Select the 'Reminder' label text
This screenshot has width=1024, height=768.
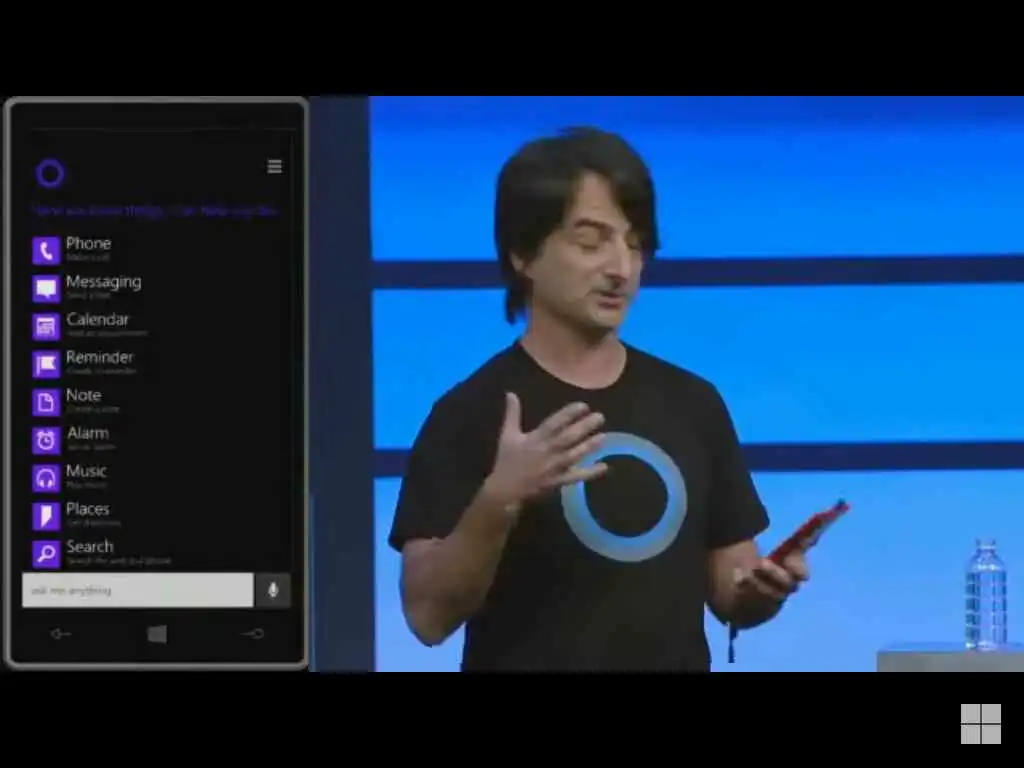99,357
